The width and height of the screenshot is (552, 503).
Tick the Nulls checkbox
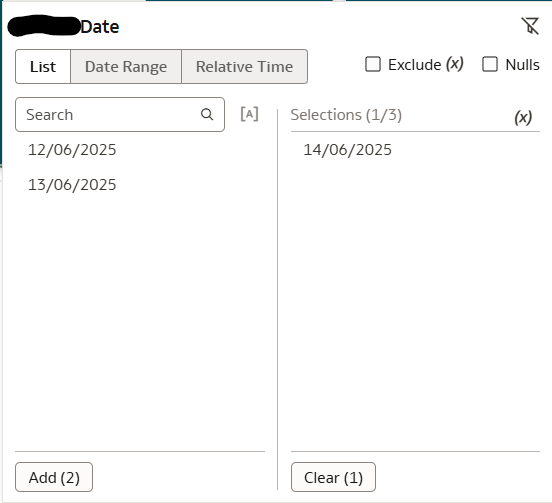coord(490,64)
